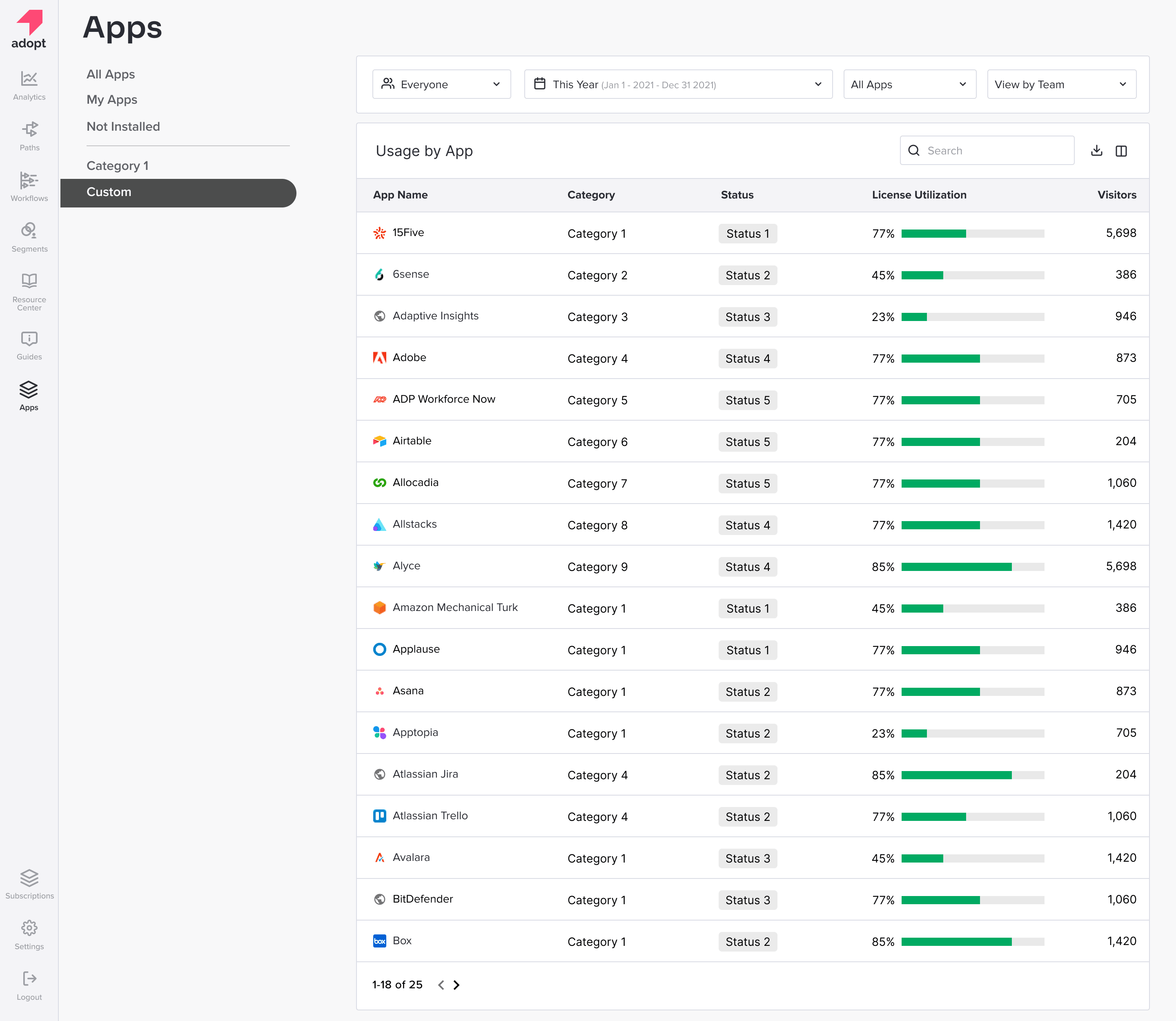The image size is (1176, 1021).
Task: Click the ADP Workforce Now logo
Action: [x=379, y=399]
